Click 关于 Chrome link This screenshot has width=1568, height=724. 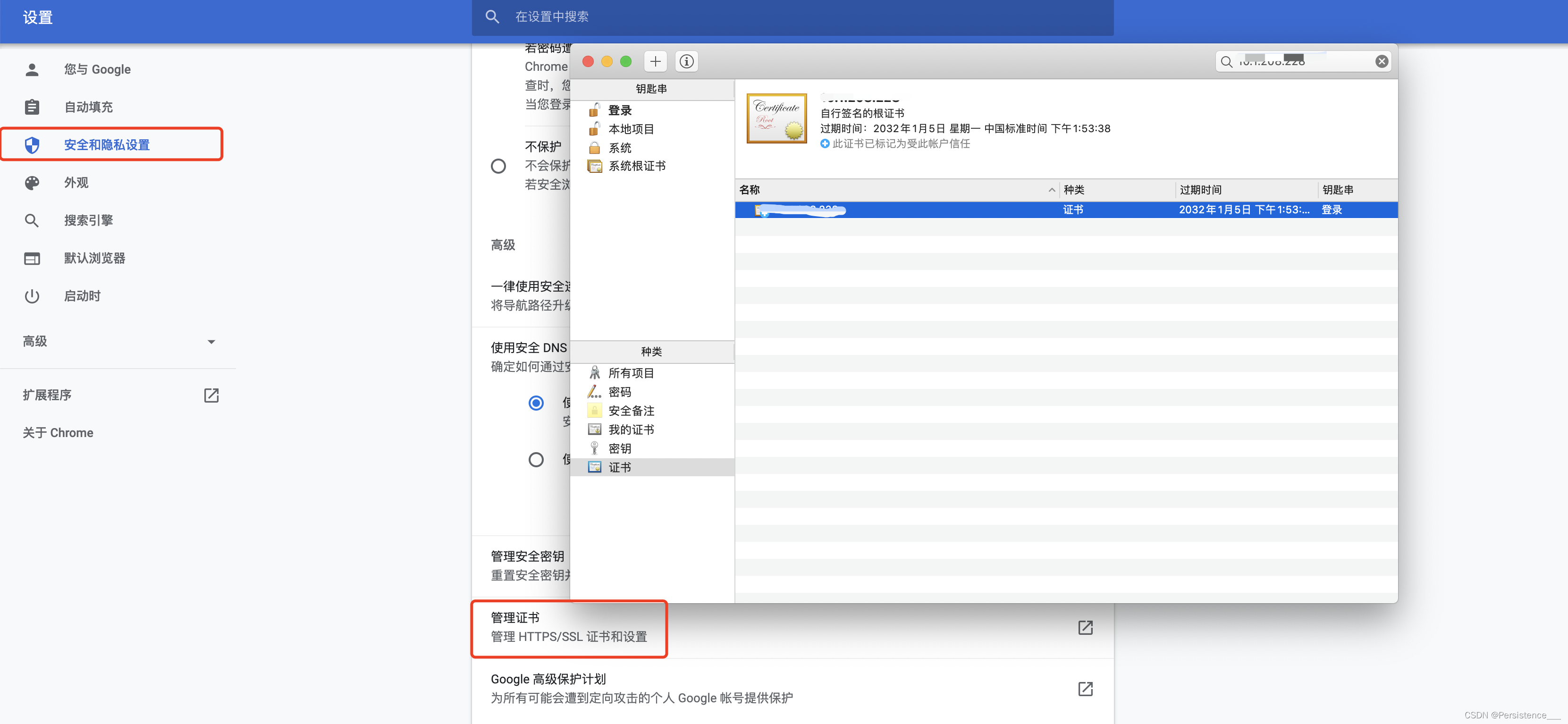click(58, 433)
